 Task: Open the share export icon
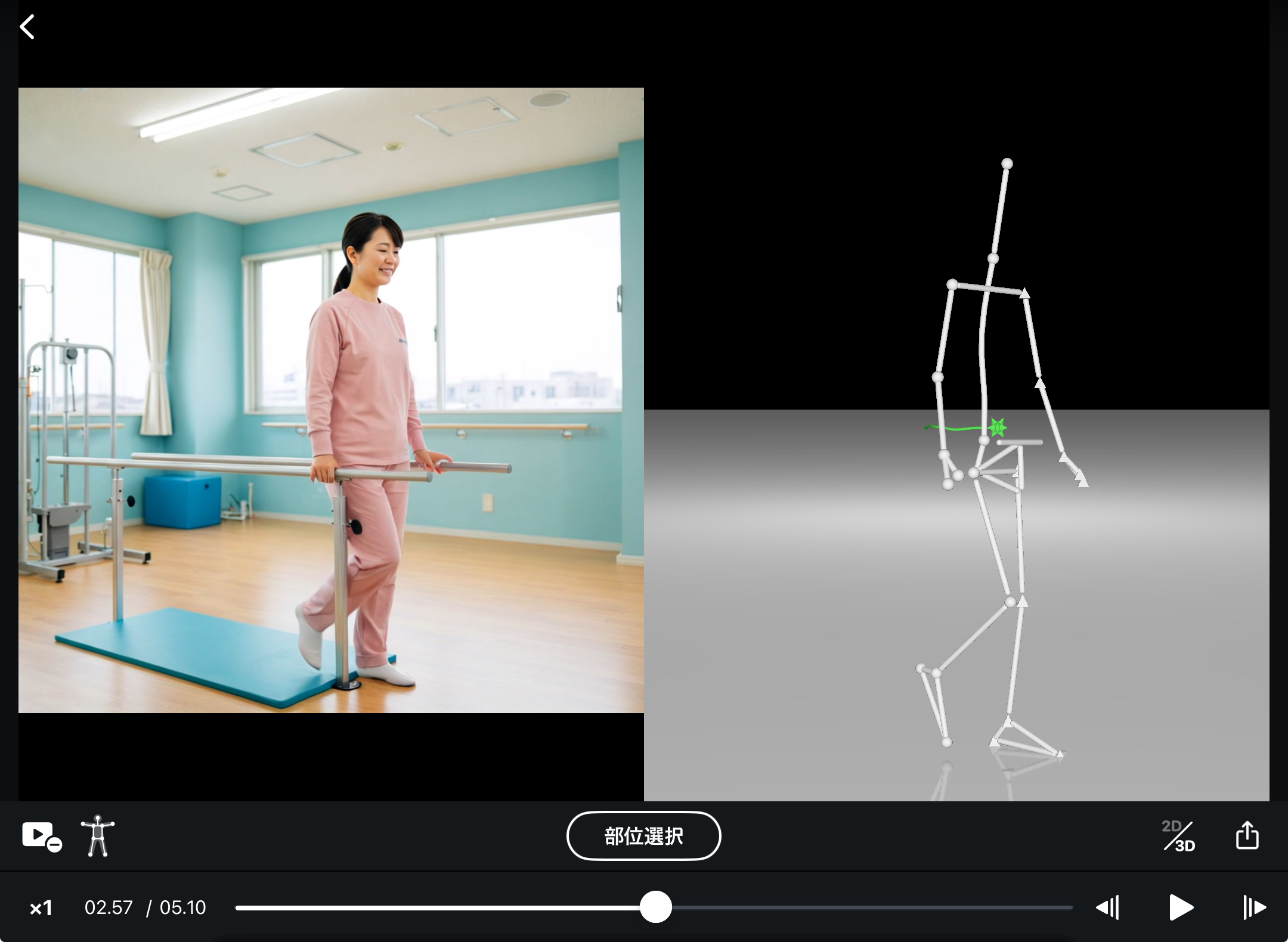click(1247, 835)
